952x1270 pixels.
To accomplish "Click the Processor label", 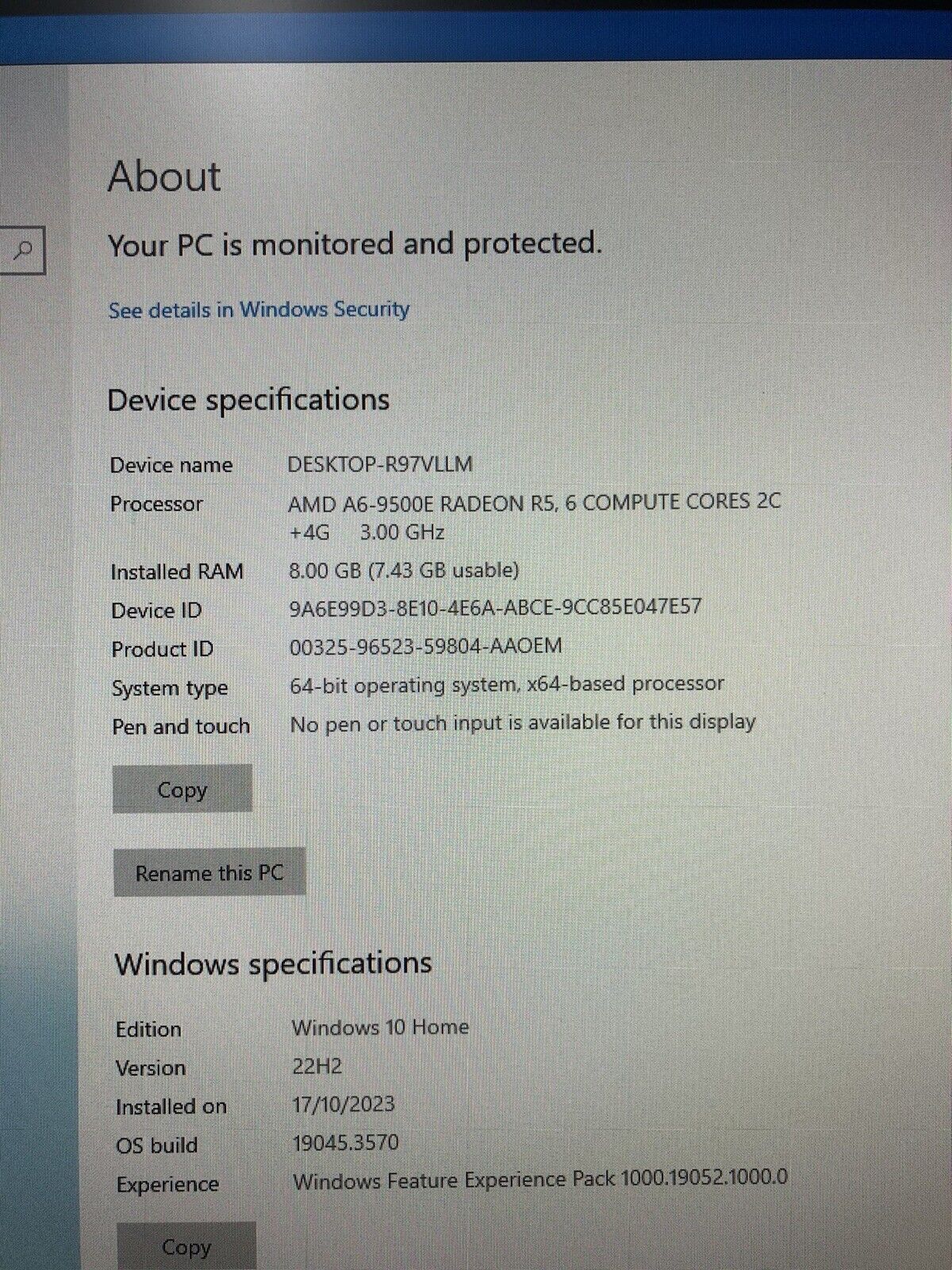I will (156, 504).
